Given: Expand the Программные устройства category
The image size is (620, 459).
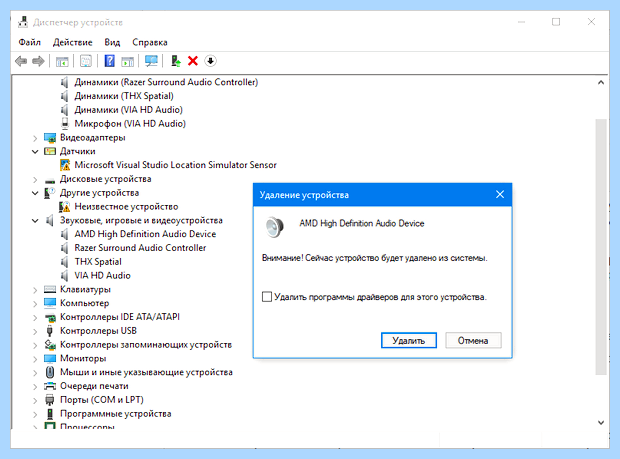Looking at the screenshot, I should point(35,414).
